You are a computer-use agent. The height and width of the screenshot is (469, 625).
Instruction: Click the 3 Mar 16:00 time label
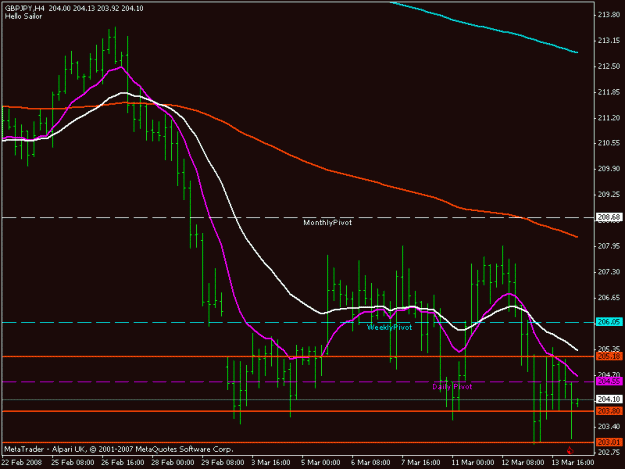[x=271, y=463]
